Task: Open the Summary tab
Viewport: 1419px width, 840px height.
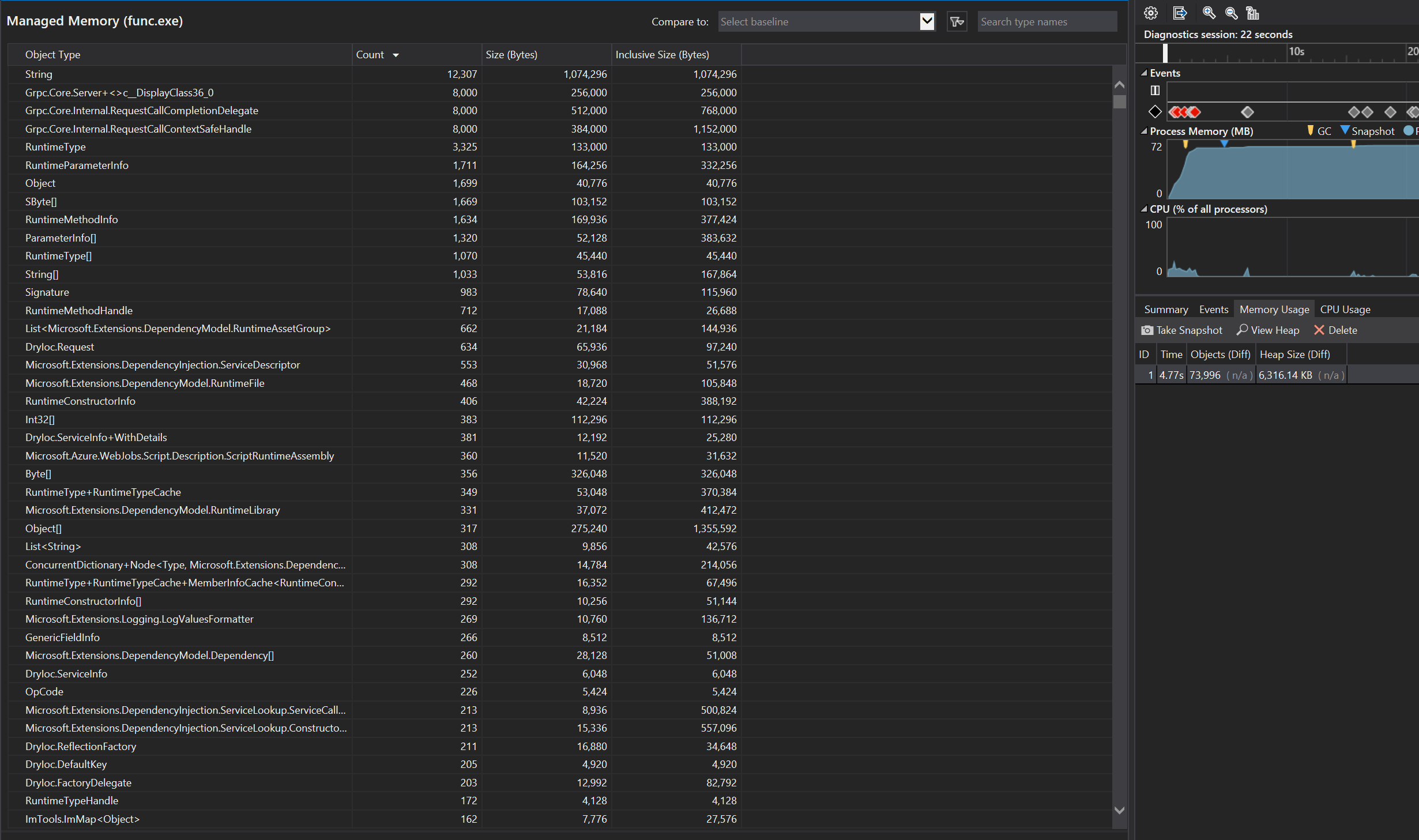Action: [1166, 309]
